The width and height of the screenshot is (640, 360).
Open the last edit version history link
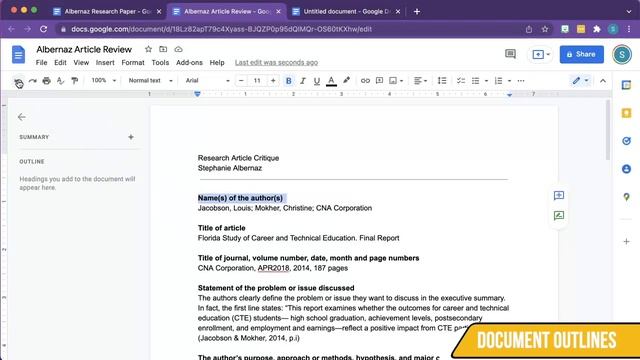point(276,62)
